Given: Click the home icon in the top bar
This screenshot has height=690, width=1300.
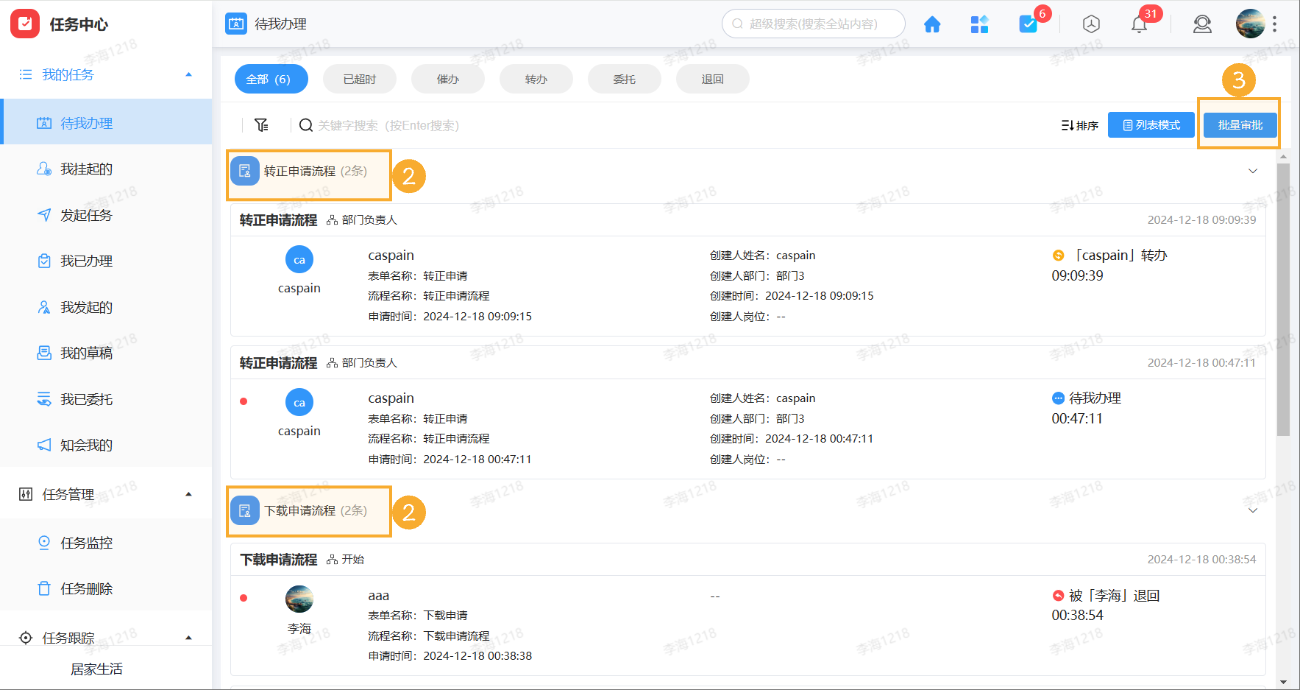Looking at the screenshot, I should (931, 23).
